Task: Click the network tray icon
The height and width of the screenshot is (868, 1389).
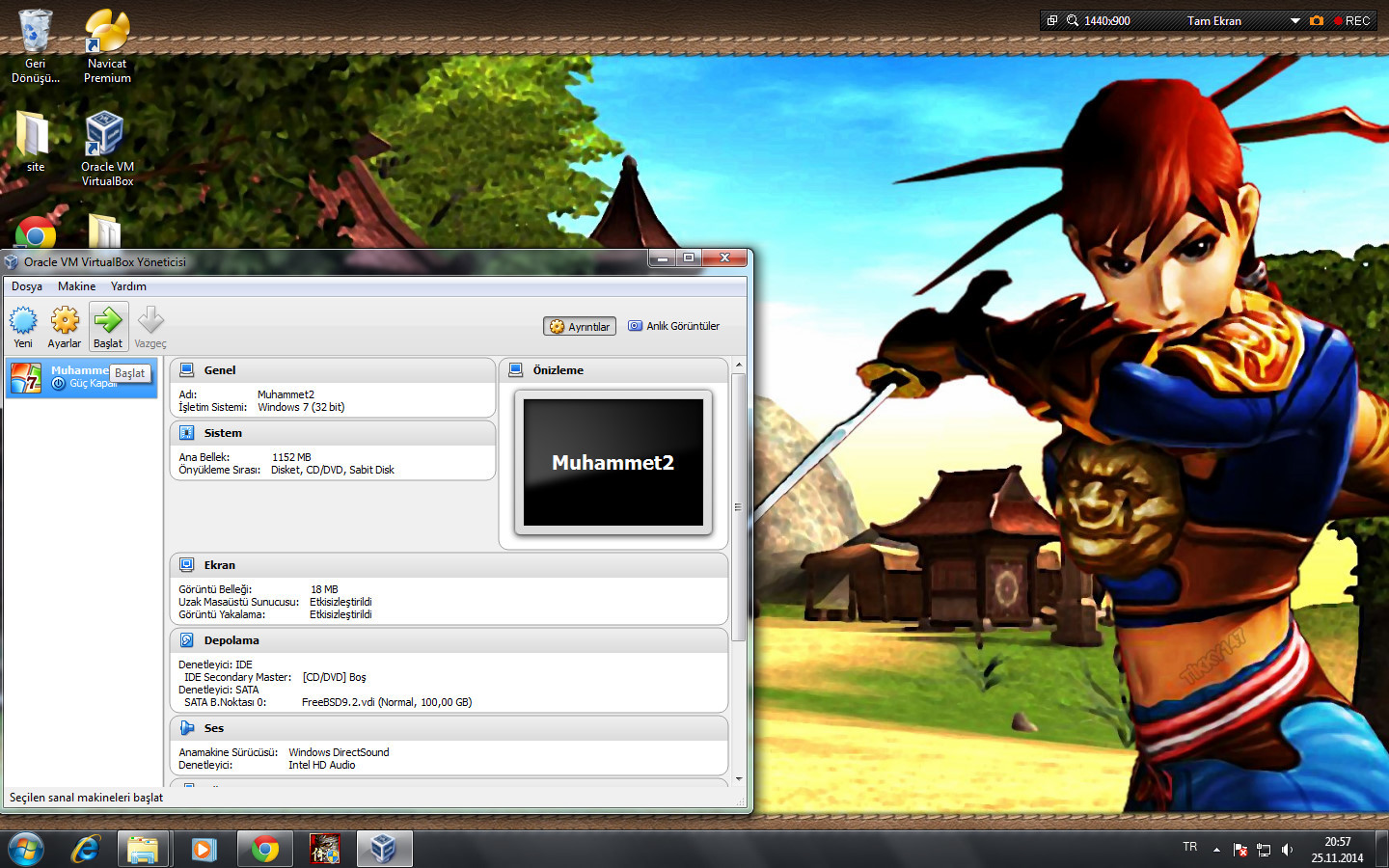Action: click(1264, 850)
